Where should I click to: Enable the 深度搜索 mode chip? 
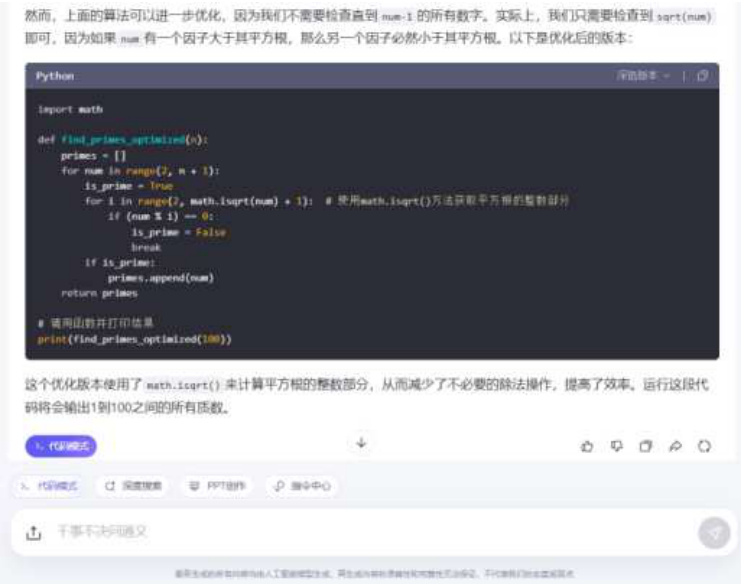point(133,486)
